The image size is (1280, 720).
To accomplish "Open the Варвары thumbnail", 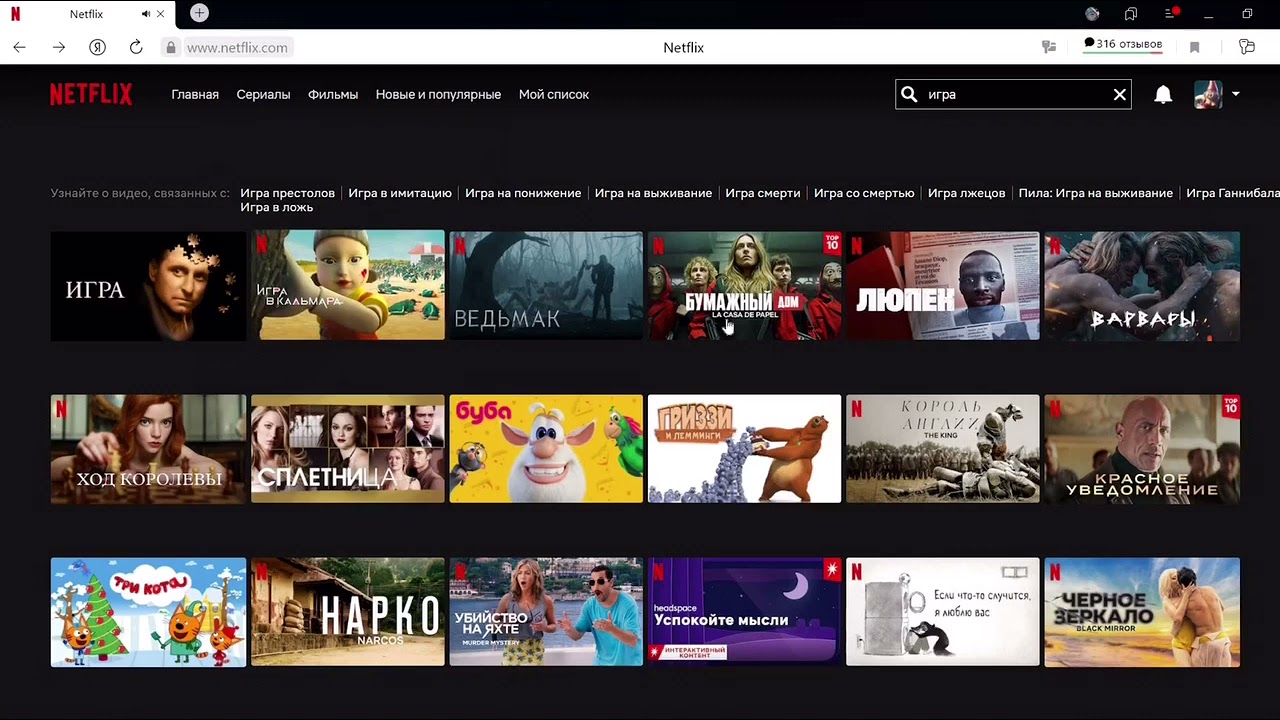I will (x=1142, y=286).
